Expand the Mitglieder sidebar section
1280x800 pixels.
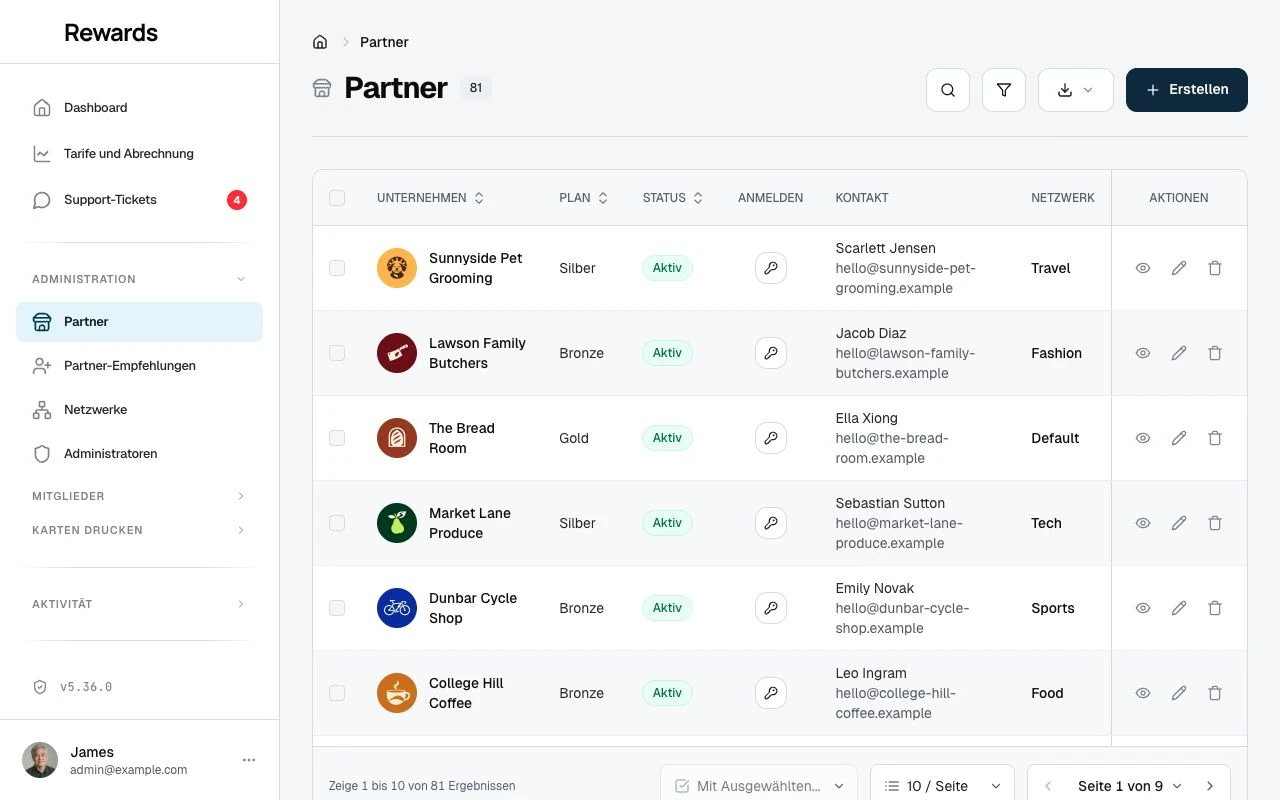click(x=139, y=496)
